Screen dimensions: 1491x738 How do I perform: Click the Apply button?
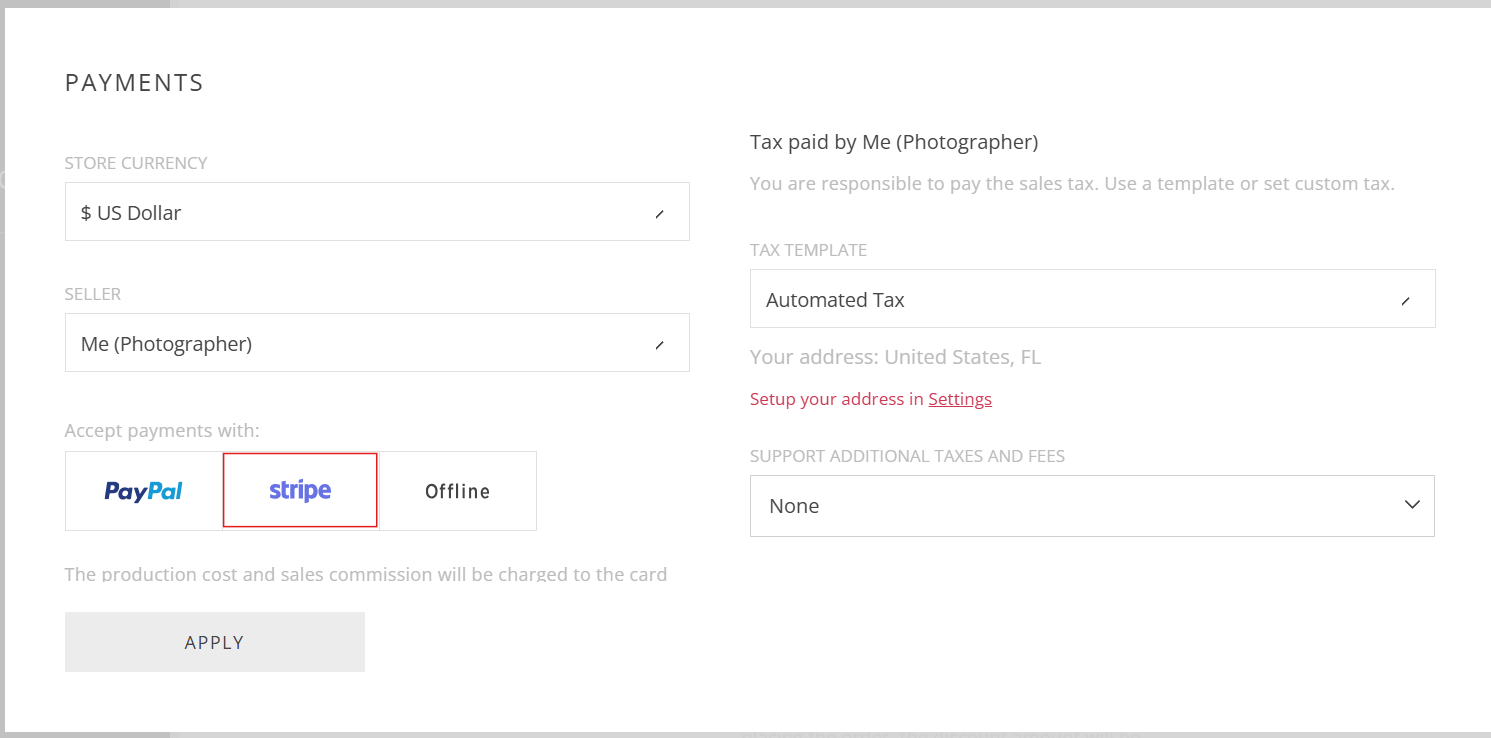point(215,642)
